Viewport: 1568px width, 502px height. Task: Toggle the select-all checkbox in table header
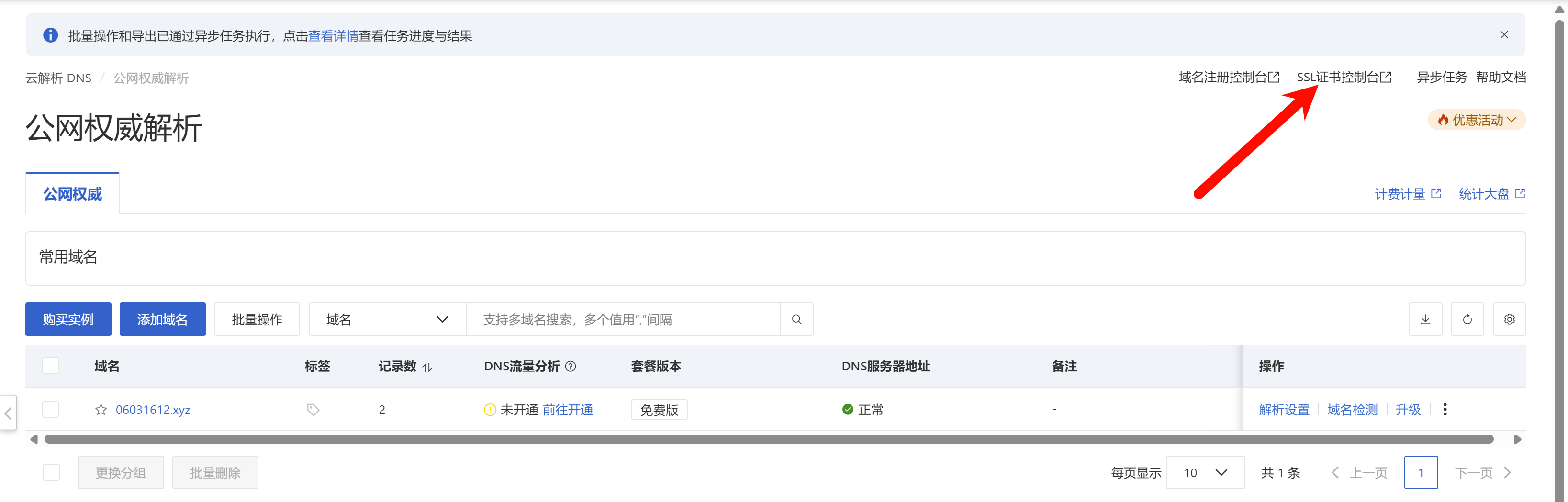[x=51, y=366]
